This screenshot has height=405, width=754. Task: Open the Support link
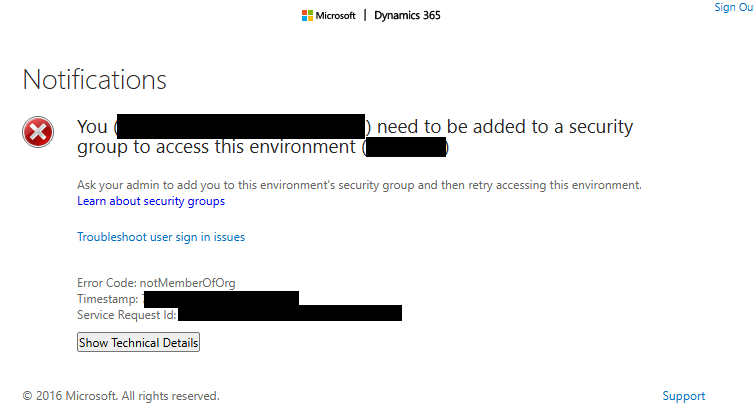tap(684, 396)
